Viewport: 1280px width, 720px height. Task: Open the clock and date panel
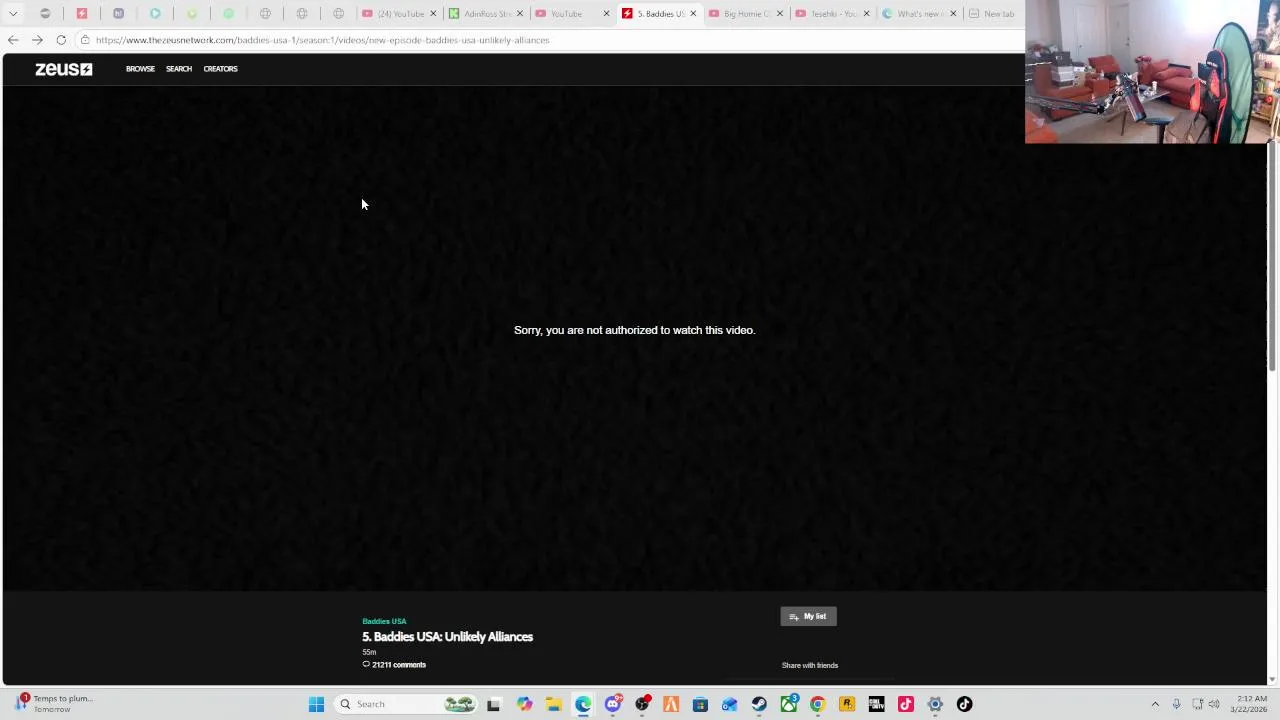1251,704
